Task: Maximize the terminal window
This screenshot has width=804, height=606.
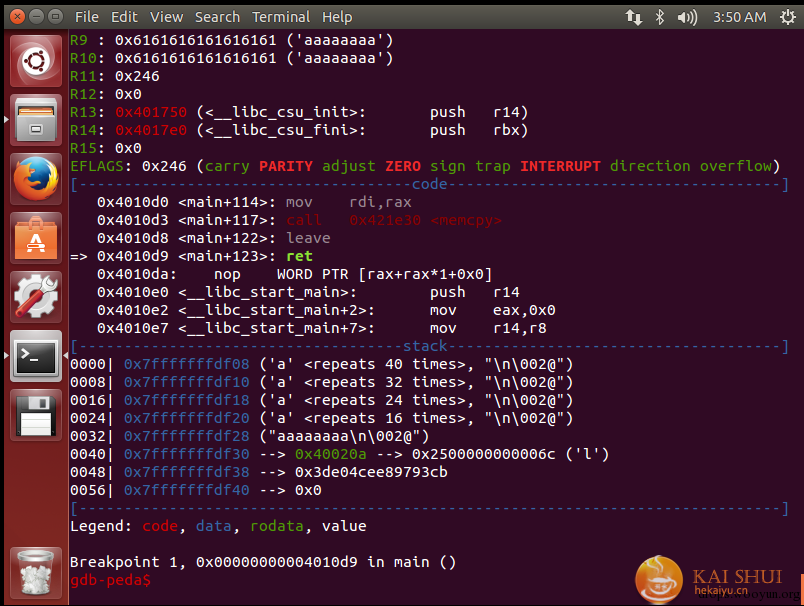Action: click(55, 17)
